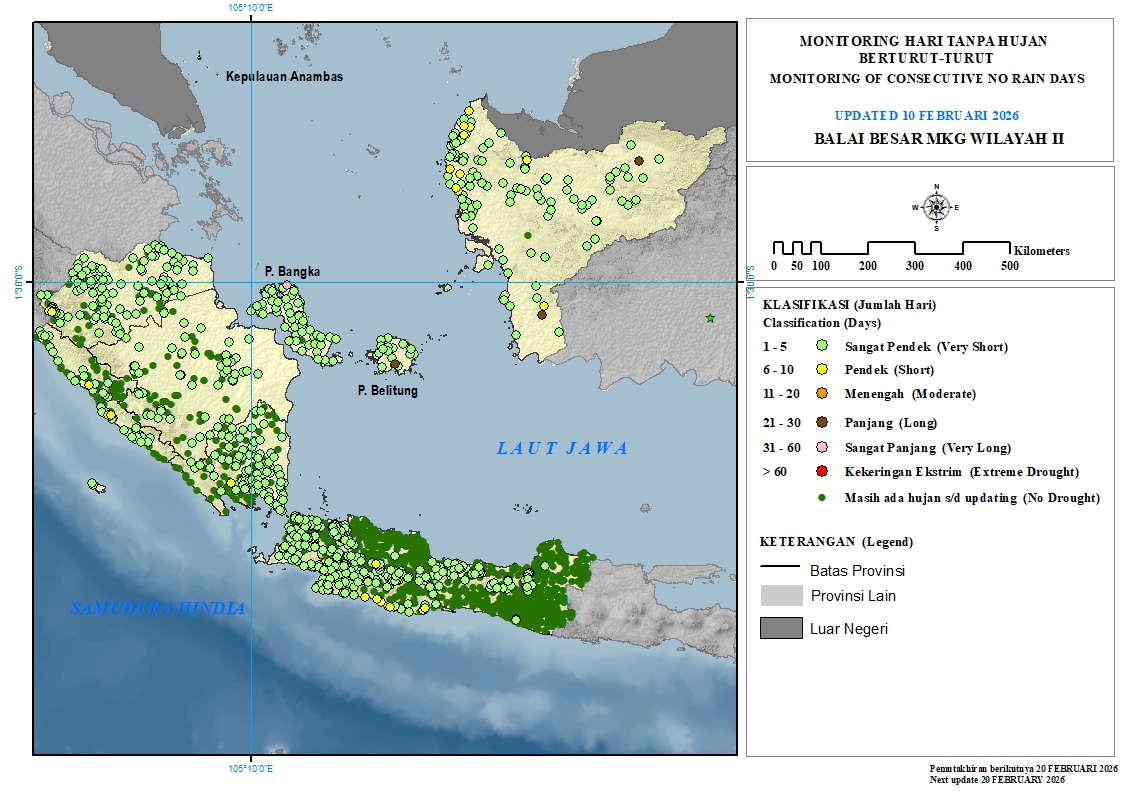Viewport: 1123px width, 794px height.
Task: Click the SAMUDERA HINDIA ocean label
Action: 158,608
